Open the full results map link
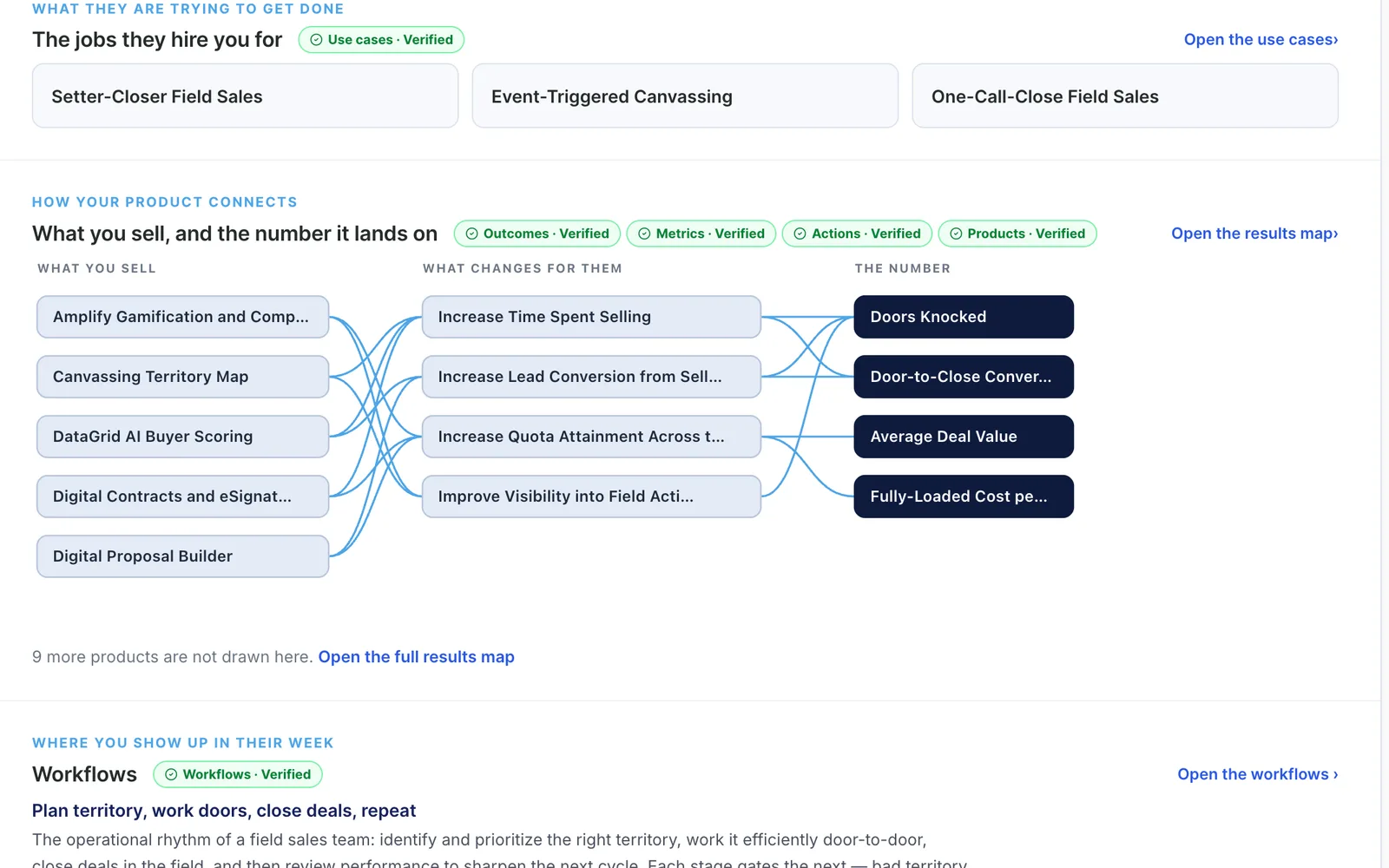Viewport: 1389px width, 868px height. click(x=416, y=657)
